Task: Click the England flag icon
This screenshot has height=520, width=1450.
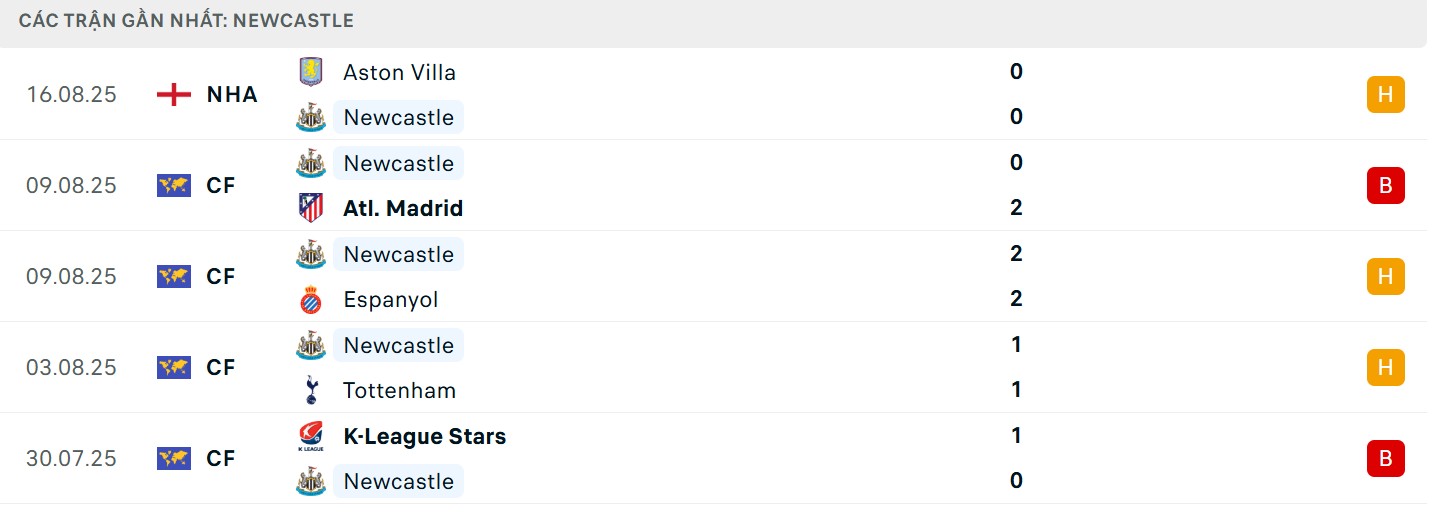Action: pyautogui.click(x=174, y=95)
